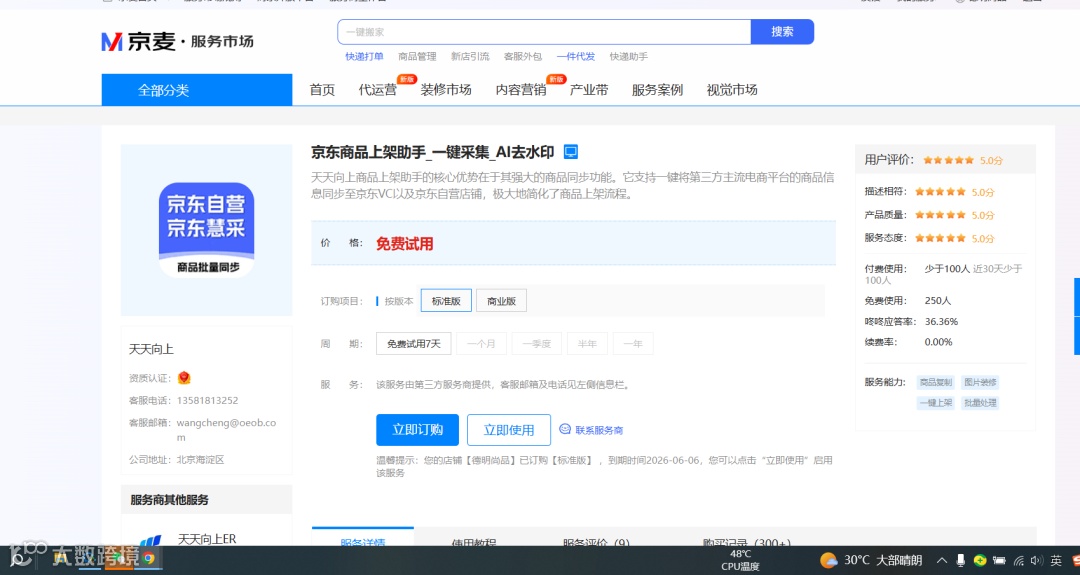Image resolution: width=1080 pixels, height=575 pixels.
Task: Open the 一件代发 quick link
Action: (576, 56)
